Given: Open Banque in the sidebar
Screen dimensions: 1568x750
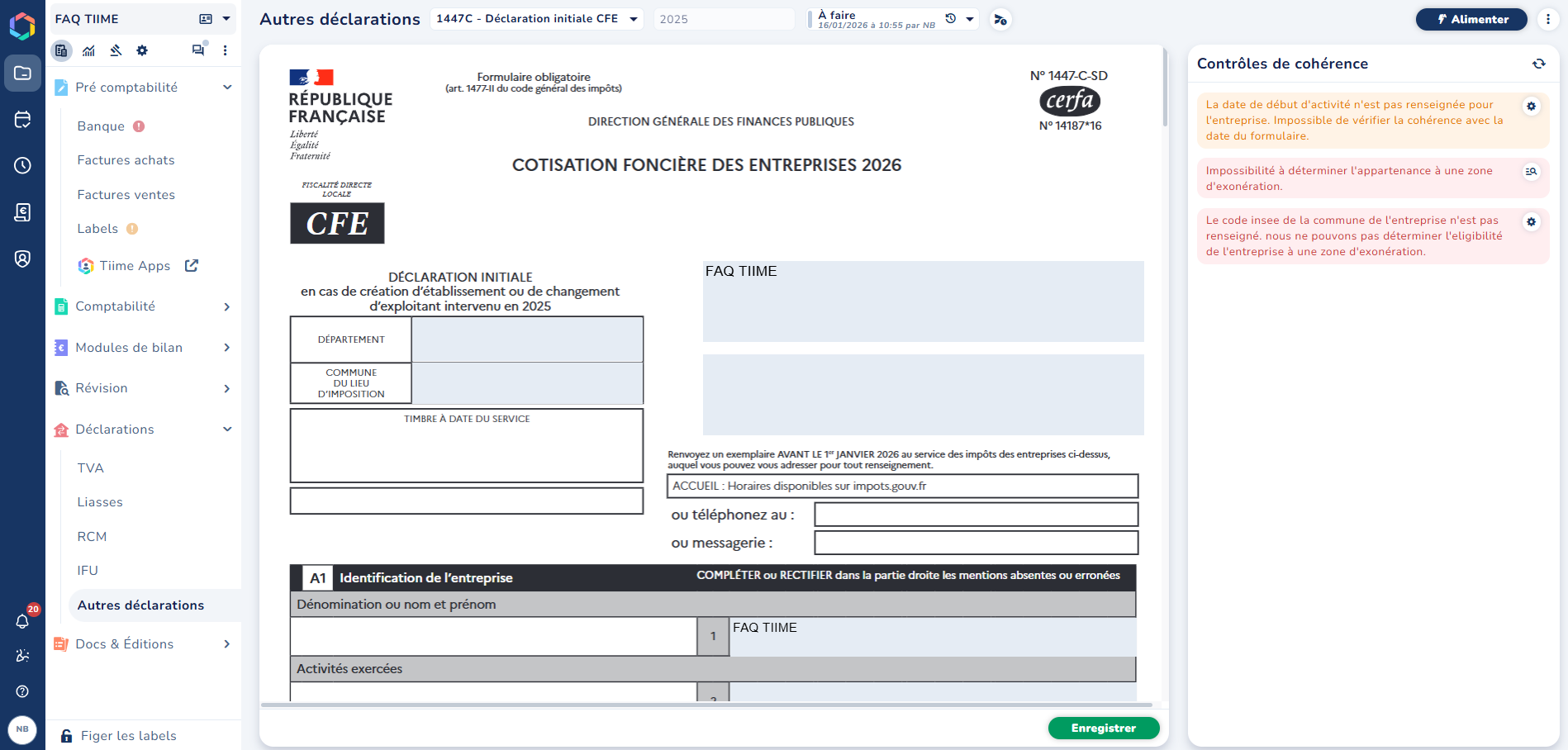Looking at the screenshot, I should pyautogui.click(x=101, y=126).
